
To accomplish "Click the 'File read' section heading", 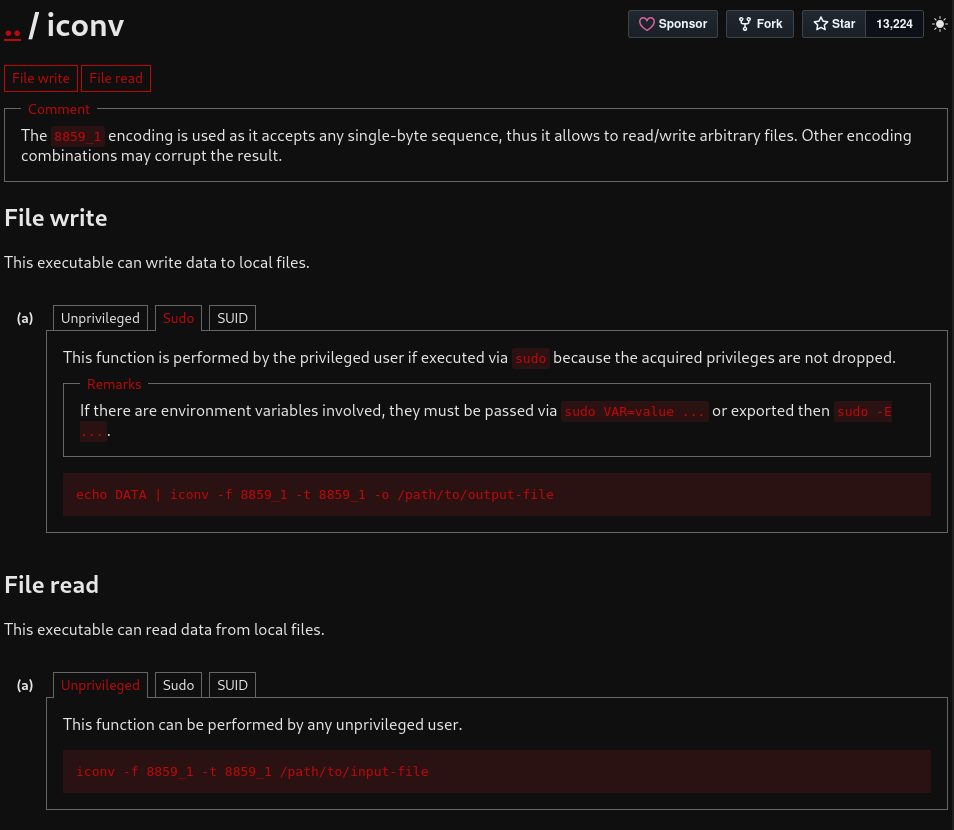I will pyautogui.click(x=52, y=585).
